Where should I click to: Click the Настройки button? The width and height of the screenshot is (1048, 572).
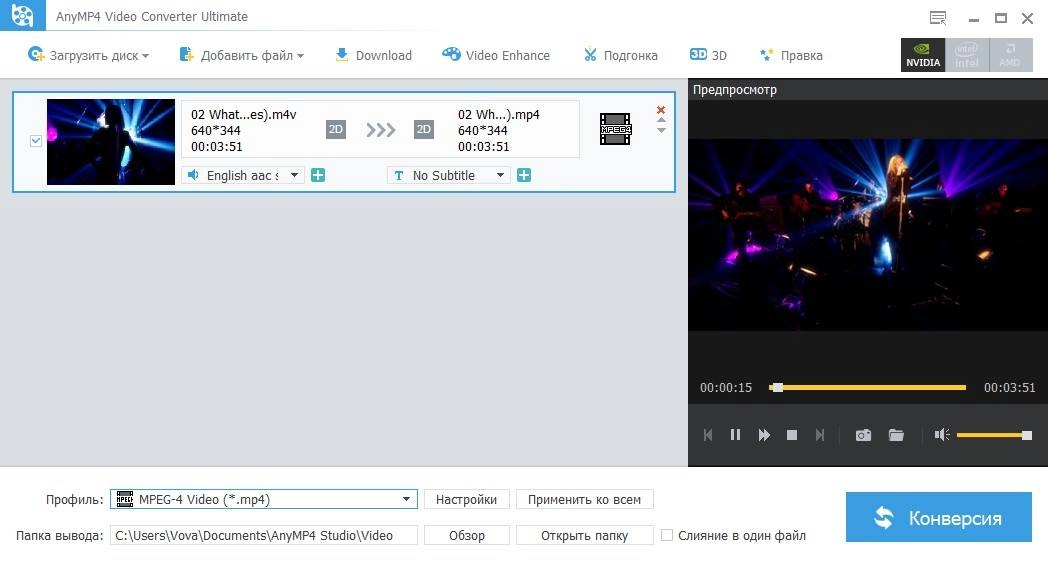tap(467, 499)
